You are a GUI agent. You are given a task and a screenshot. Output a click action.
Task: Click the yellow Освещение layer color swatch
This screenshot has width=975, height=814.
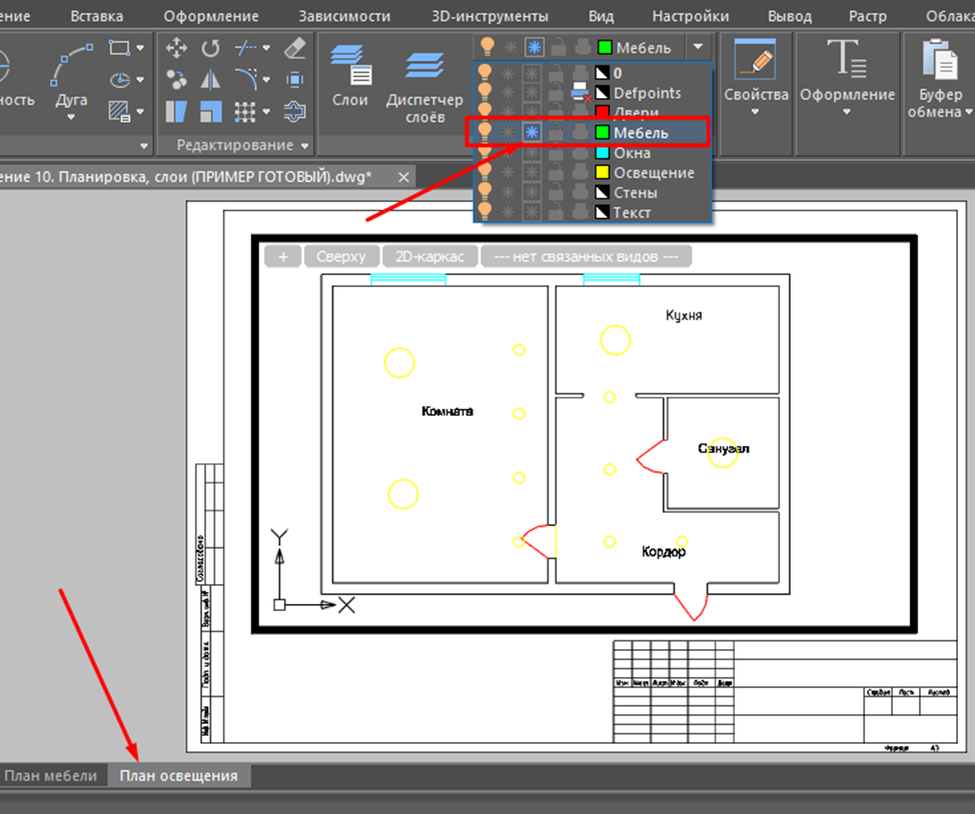602,173
